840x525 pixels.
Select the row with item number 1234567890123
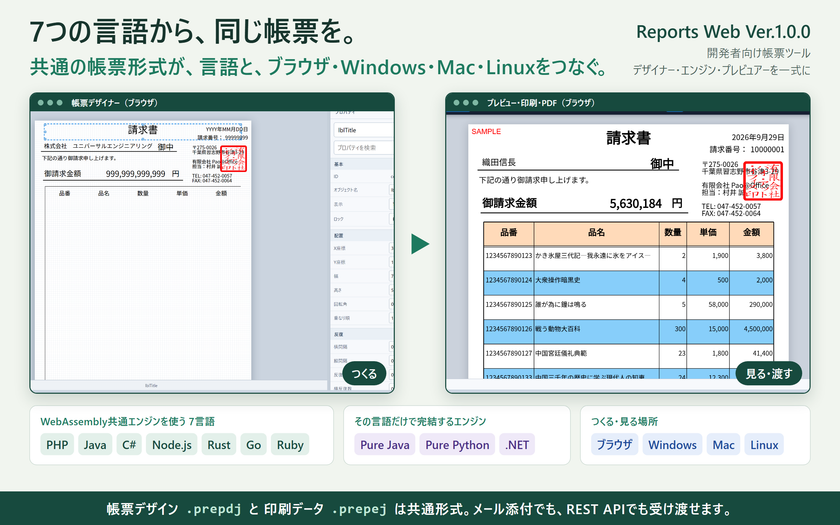(x=628, y=256)
